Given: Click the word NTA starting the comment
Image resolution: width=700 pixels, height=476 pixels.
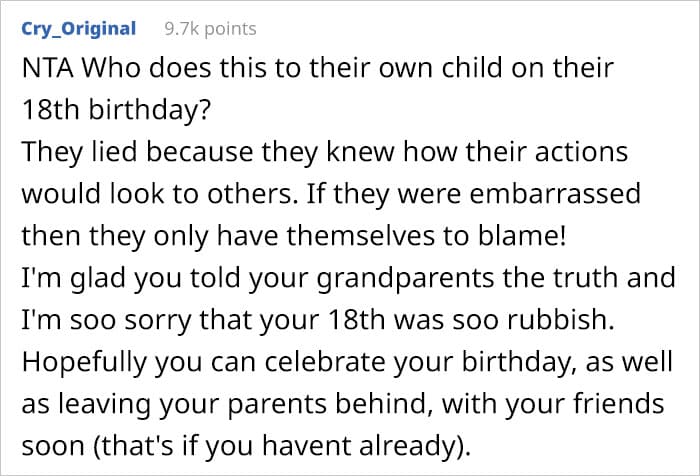Looking at the screenshot, I should click(x=47, y=68).
